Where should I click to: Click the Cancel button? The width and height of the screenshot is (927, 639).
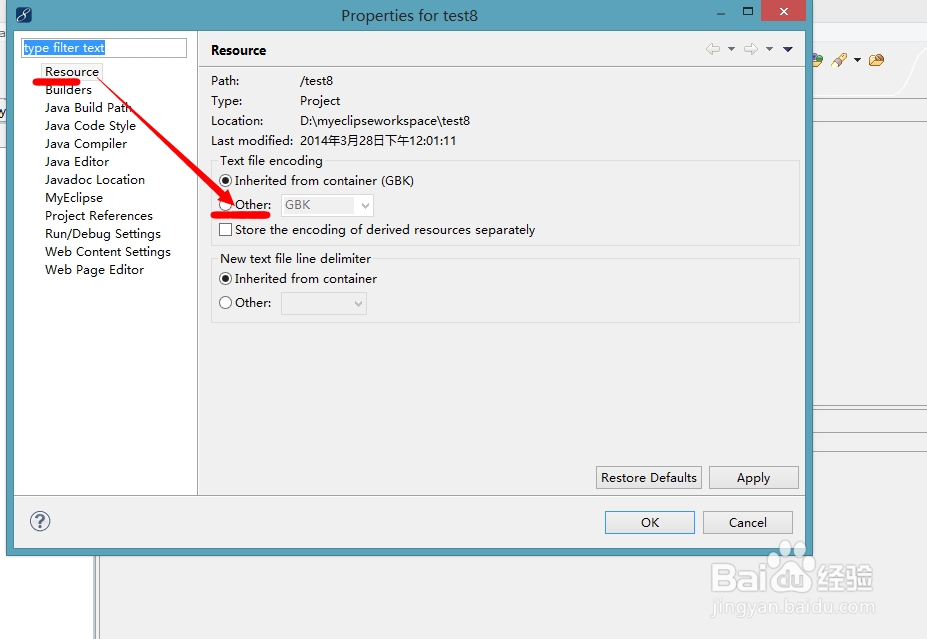pyautogui.click(x=748, y=523)
